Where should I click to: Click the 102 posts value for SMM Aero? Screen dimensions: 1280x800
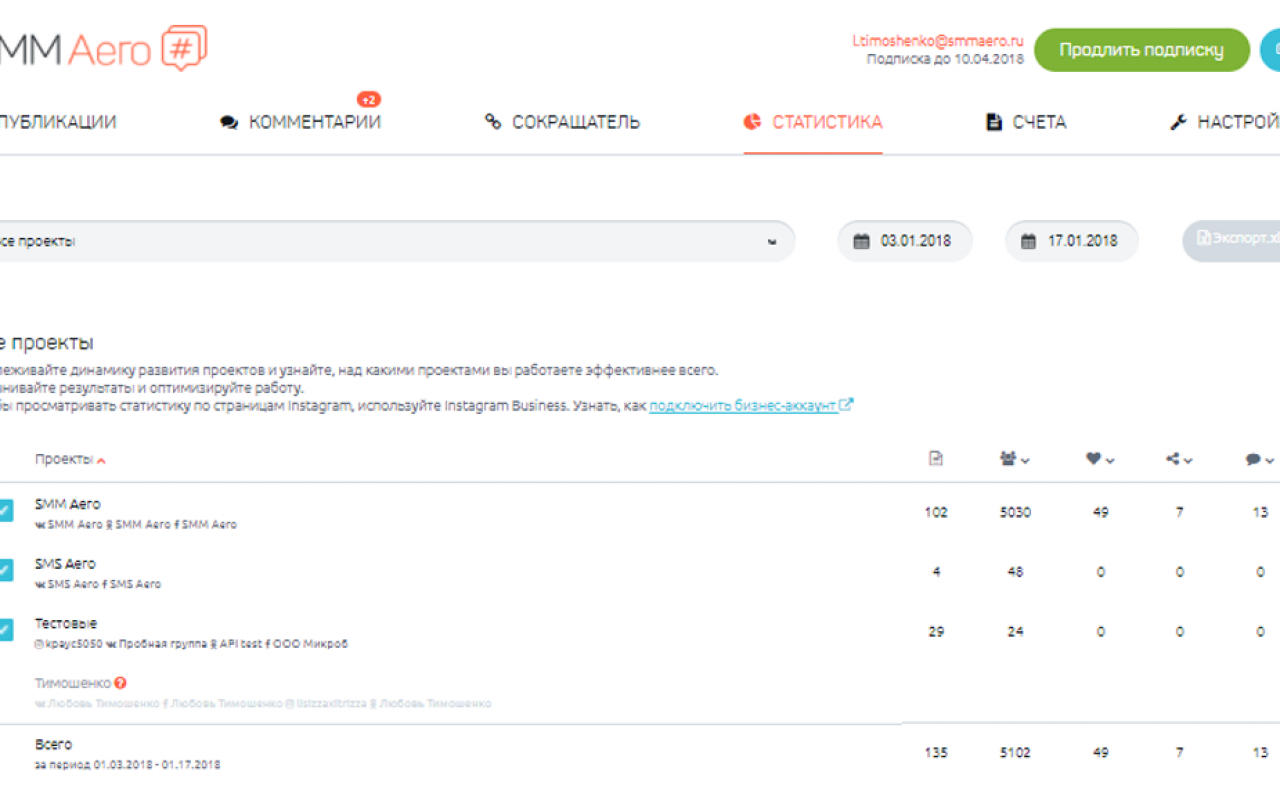click(936, 512)
